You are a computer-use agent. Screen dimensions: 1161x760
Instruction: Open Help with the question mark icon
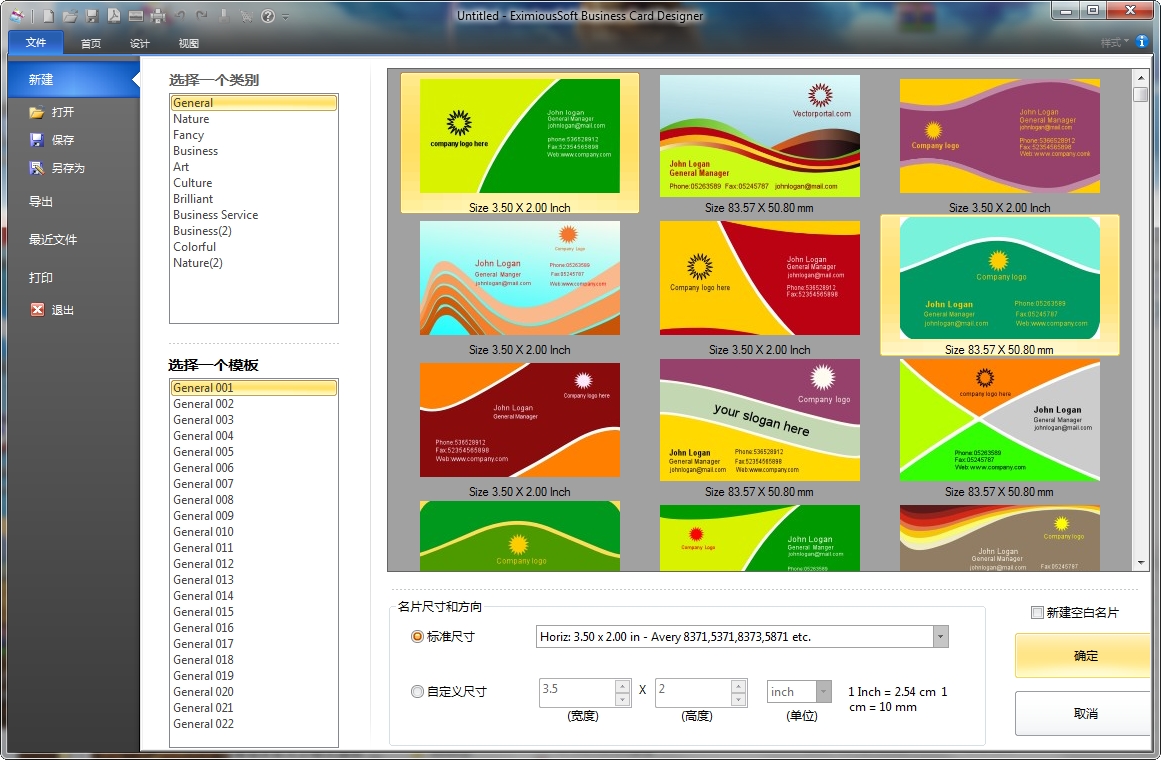tap(266, 15)
